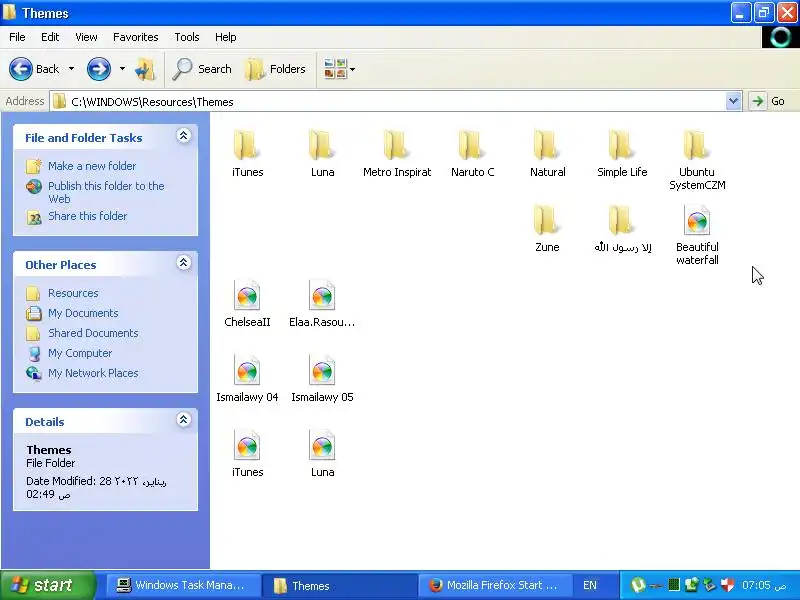Image resolution: width=800 pixels, height=600 pixels.
Task: Open Shared Documents link
Action: [x=93, y=333]
